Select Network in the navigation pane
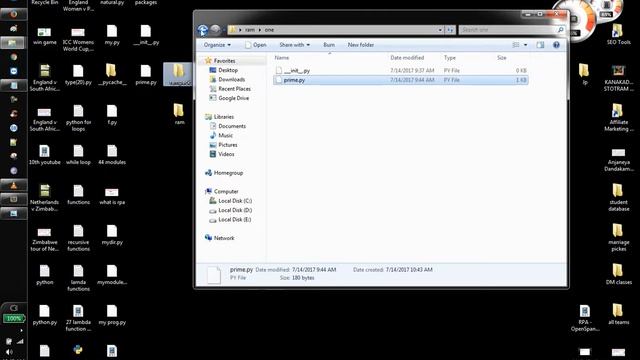The height and width of the screenshot is (360, 640). point(224,238)
